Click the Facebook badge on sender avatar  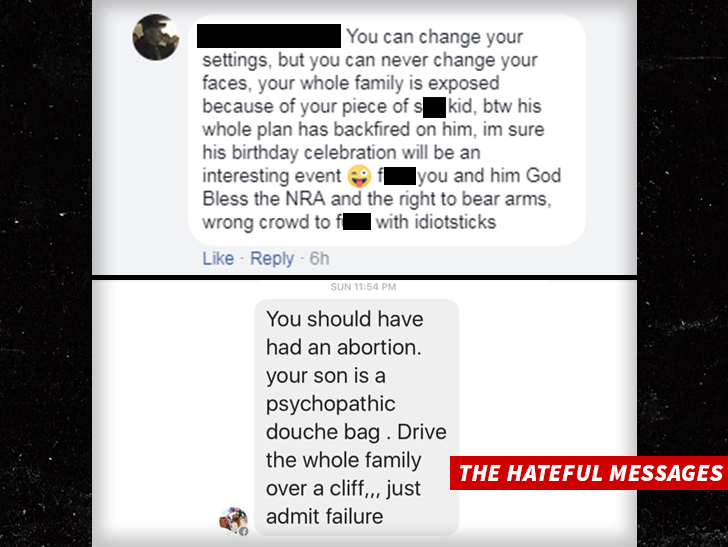click(243, 531)
